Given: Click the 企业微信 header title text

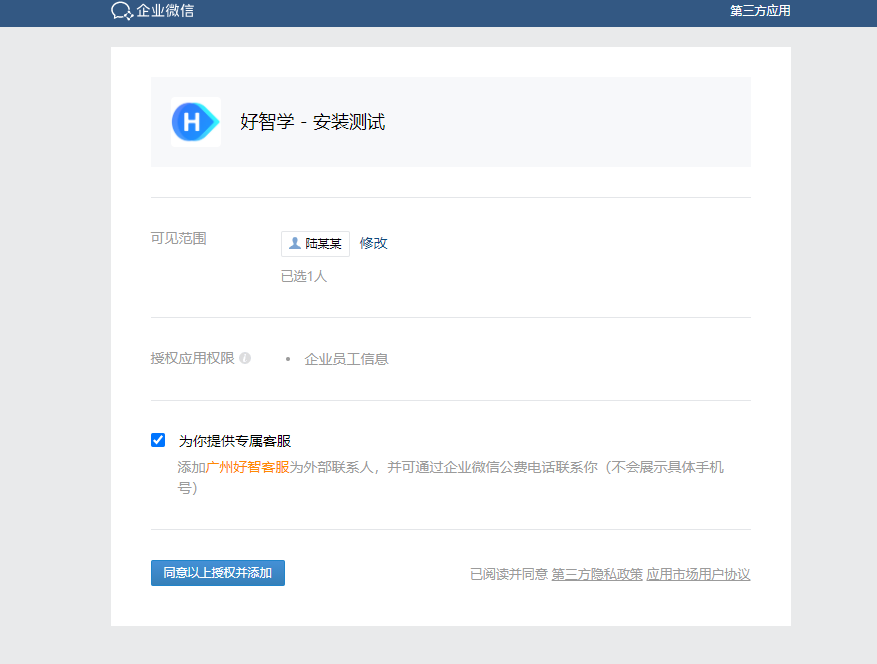Looking at the screenshot, I should point(165,11).
